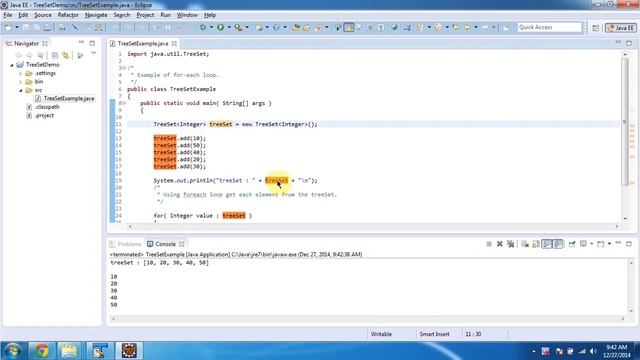Viewport: 640px width, 360px height.
Task: Click Clear Console icon
Action: [525, 244]
